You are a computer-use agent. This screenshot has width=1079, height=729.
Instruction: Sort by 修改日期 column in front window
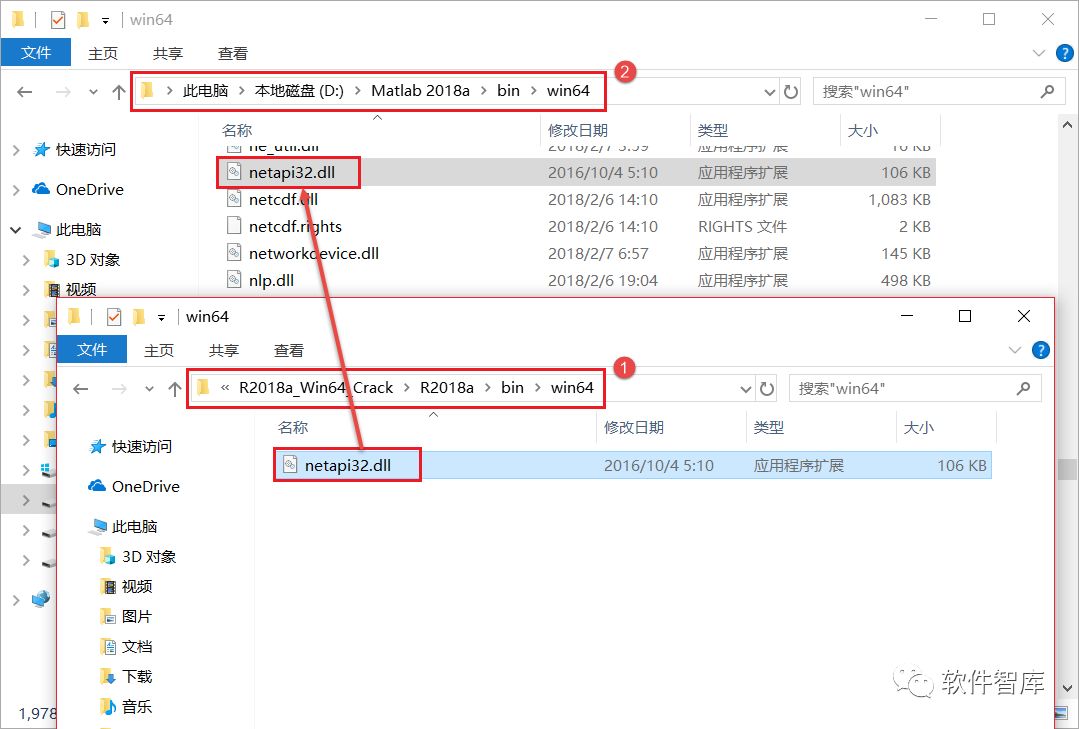(x=634, y=427)
